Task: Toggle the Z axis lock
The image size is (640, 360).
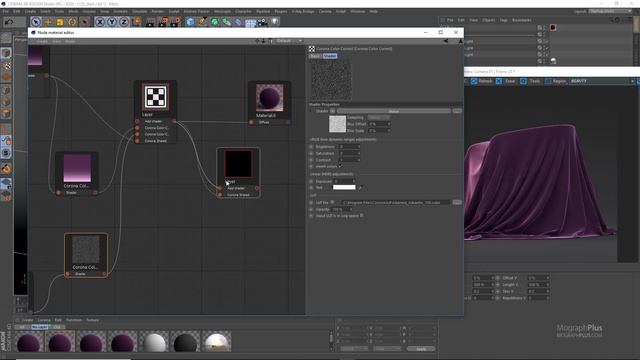Action: pos(124,22)
